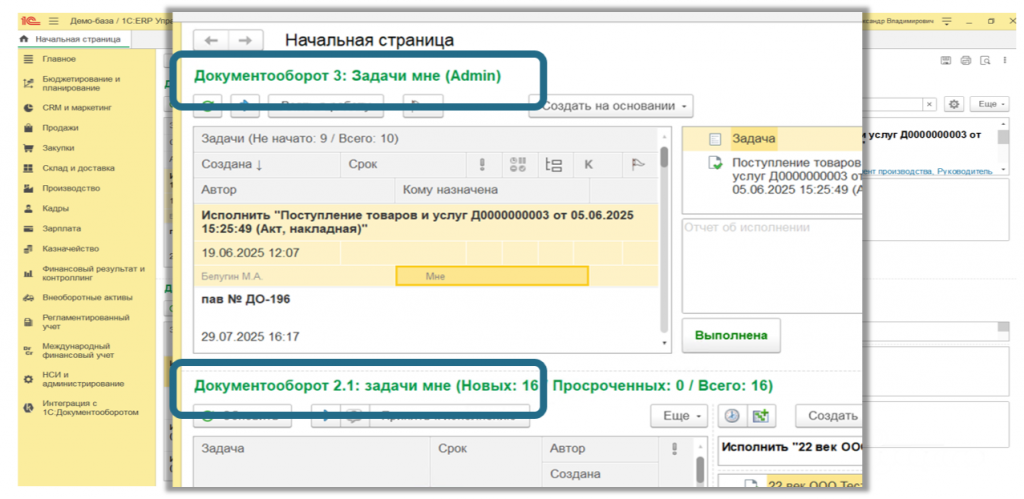Click the down arrow of the background list scrollbar

pyautogui.click(x=1002, y=170)
